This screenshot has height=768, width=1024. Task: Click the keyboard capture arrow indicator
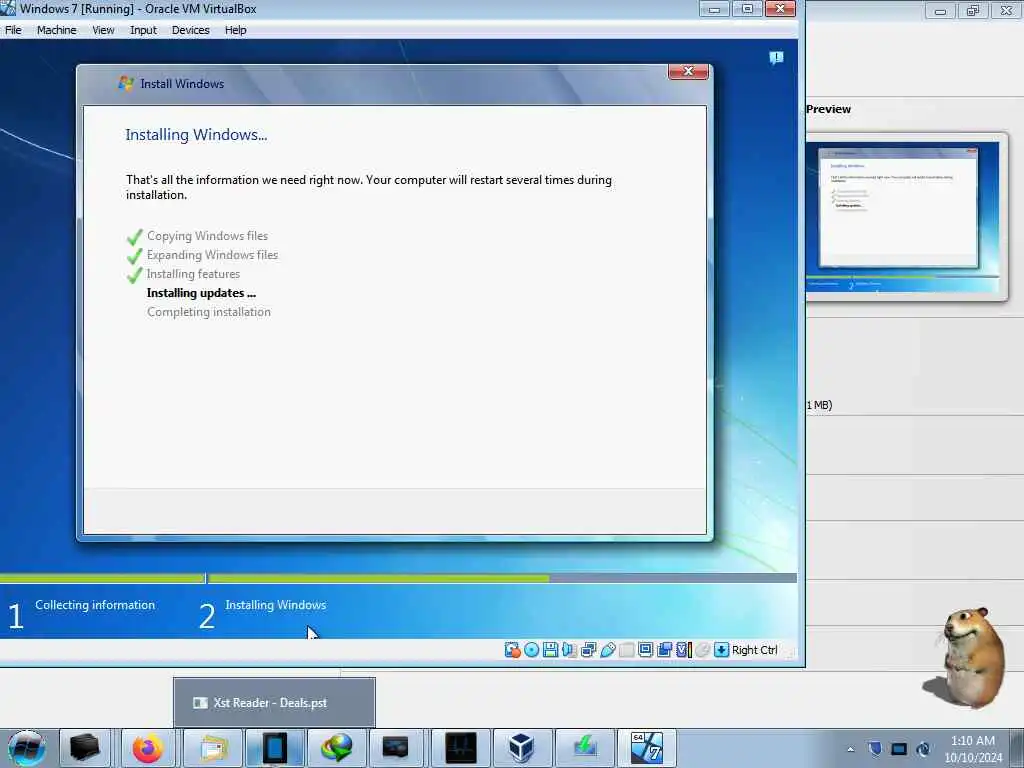pos(721,650)
